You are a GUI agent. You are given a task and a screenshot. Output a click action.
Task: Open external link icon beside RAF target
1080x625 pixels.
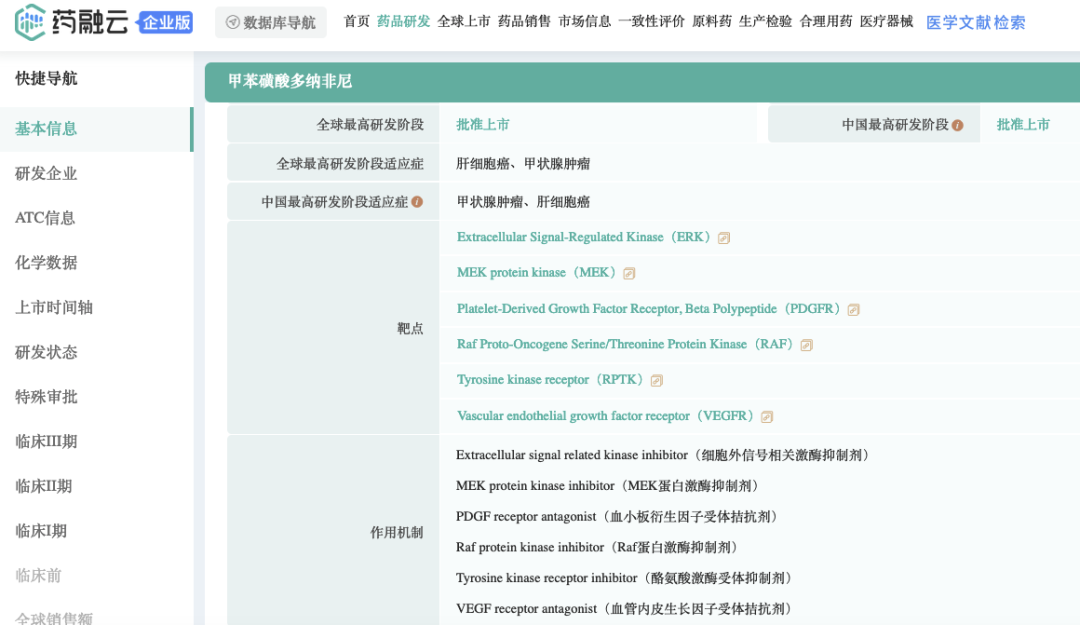(x=806, y=345)
